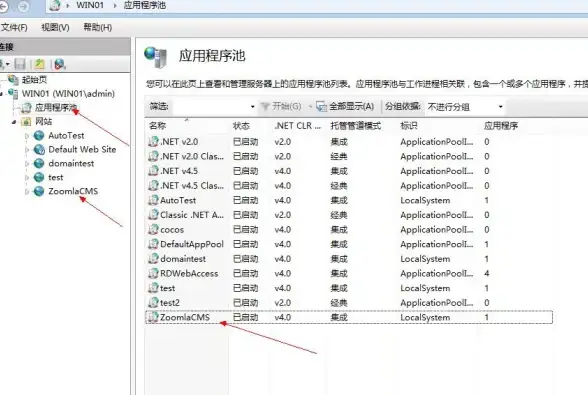
Task: Click the address bar server icon
Action: coord(55,6)
